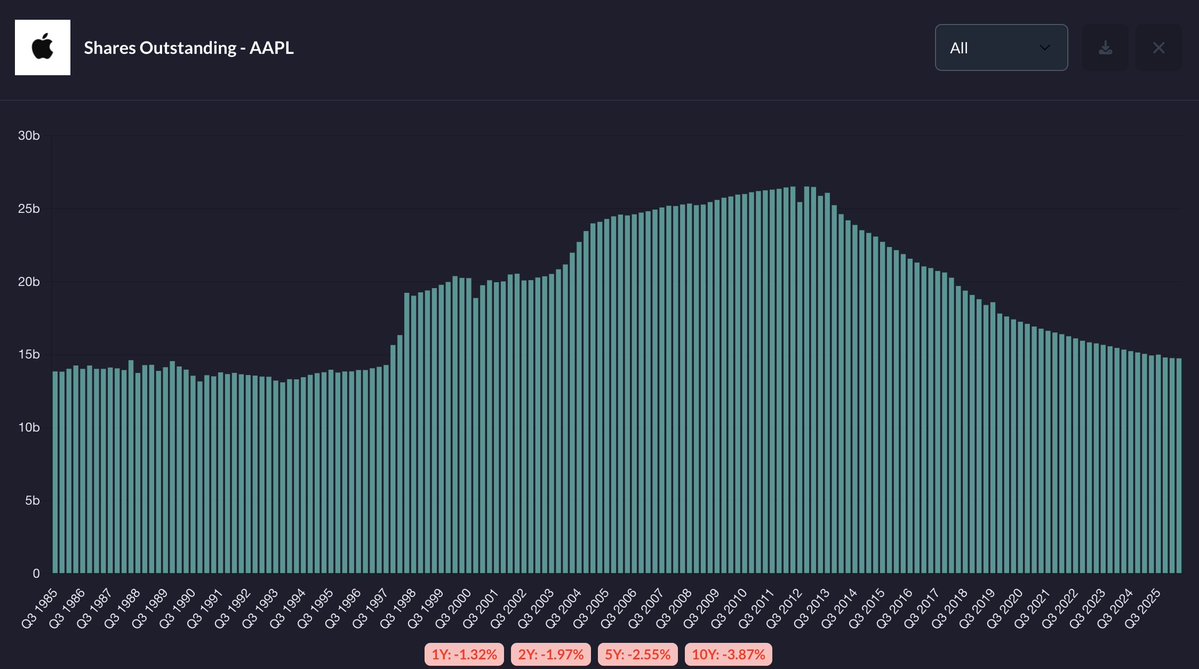Click the 5Y: -2.55% badge
Image resolution: width=1199 pixels, height=669 pixels.
pyautogui.click(x=638, y=654)
